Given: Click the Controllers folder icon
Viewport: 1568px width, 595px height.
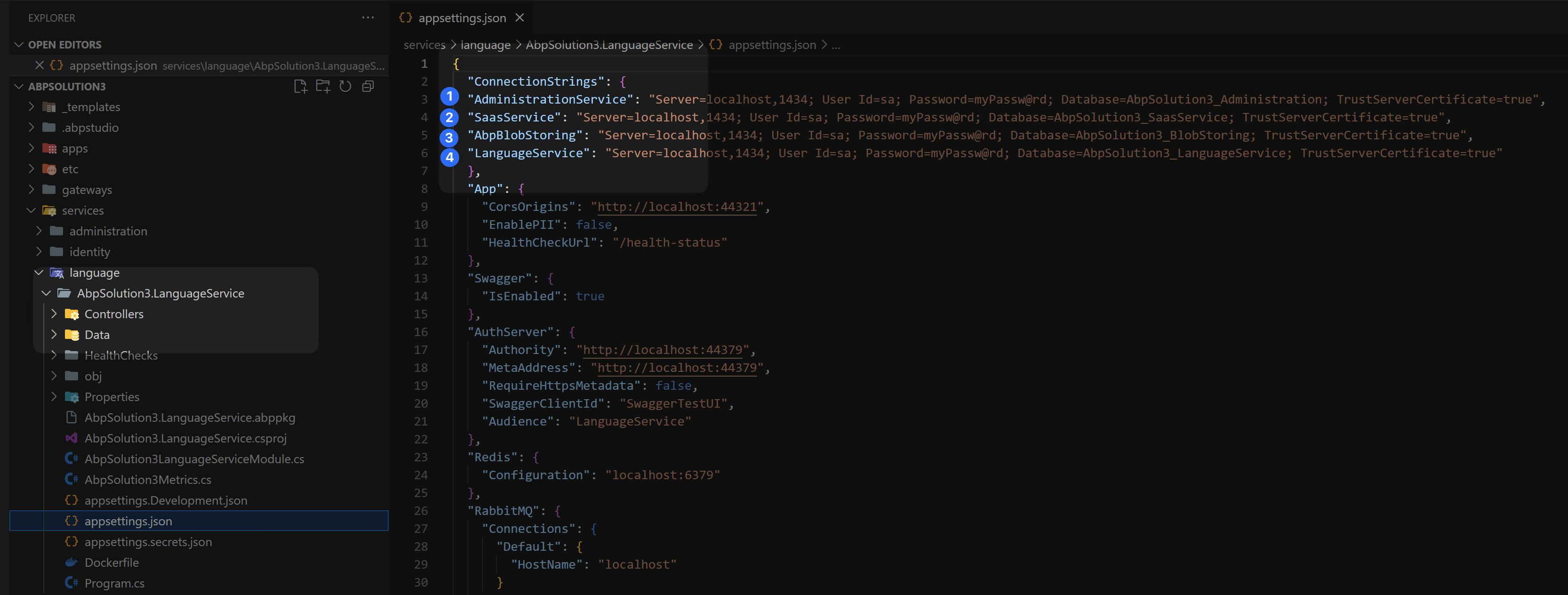Looking at the screenshot, I should (x=72, y=314).
